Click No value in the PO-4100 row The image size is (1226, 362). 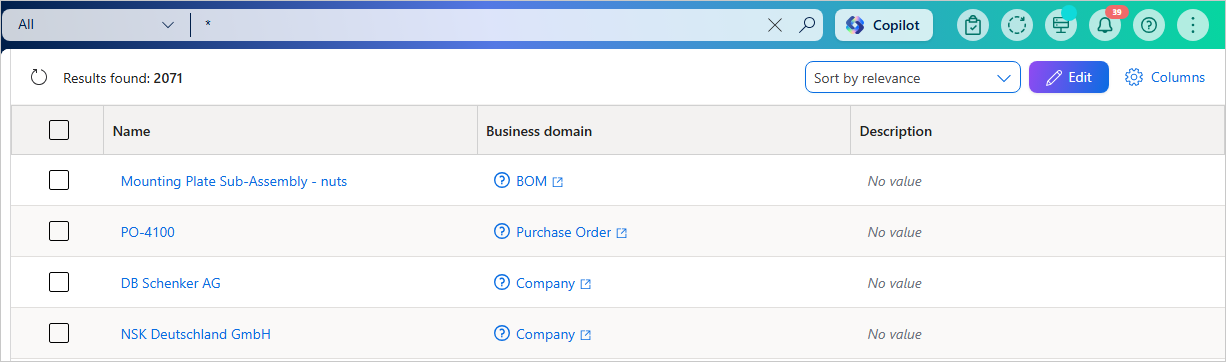894,232
